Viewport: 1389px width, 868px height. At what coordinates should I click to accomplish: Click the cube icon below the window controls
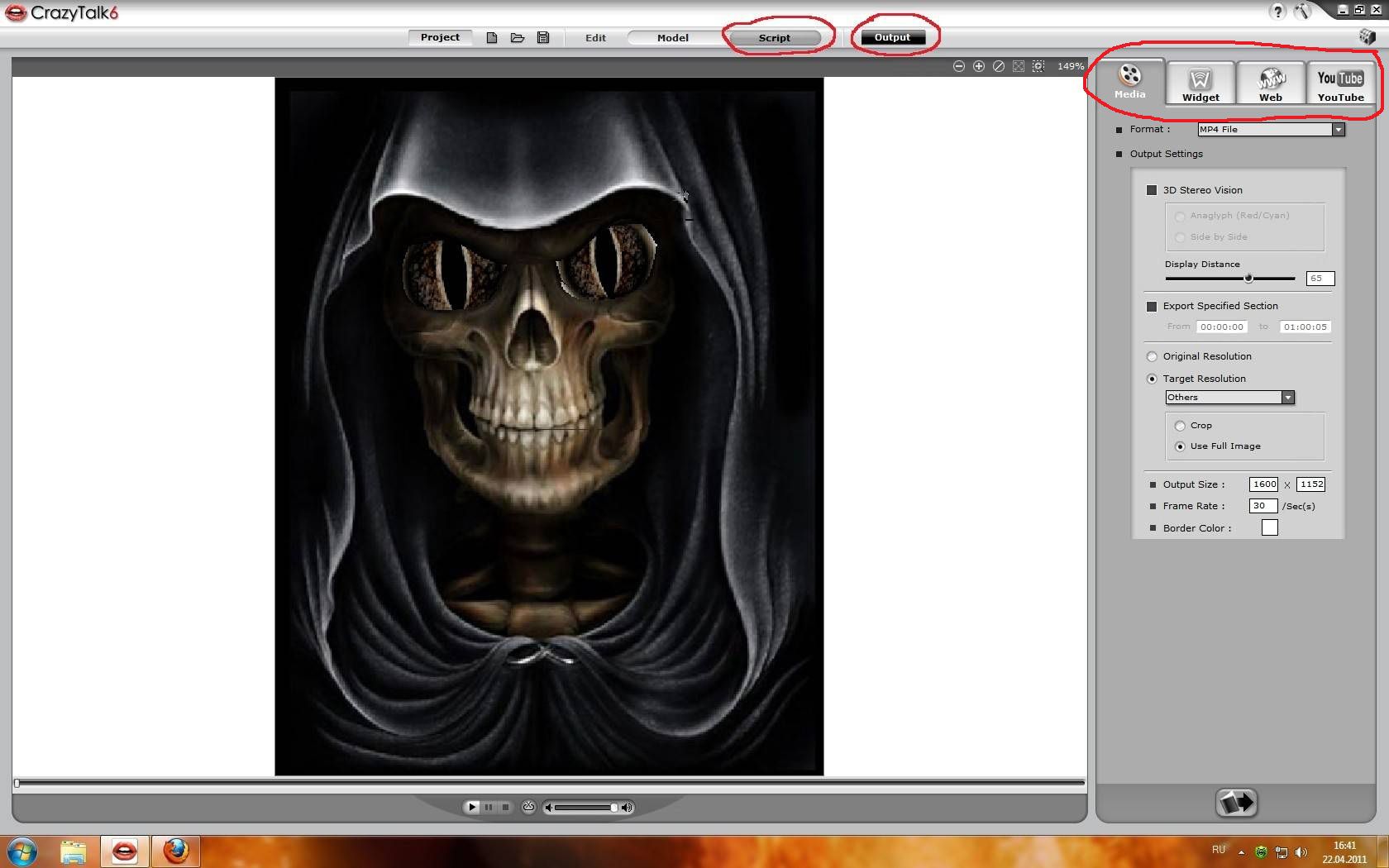1368,37
